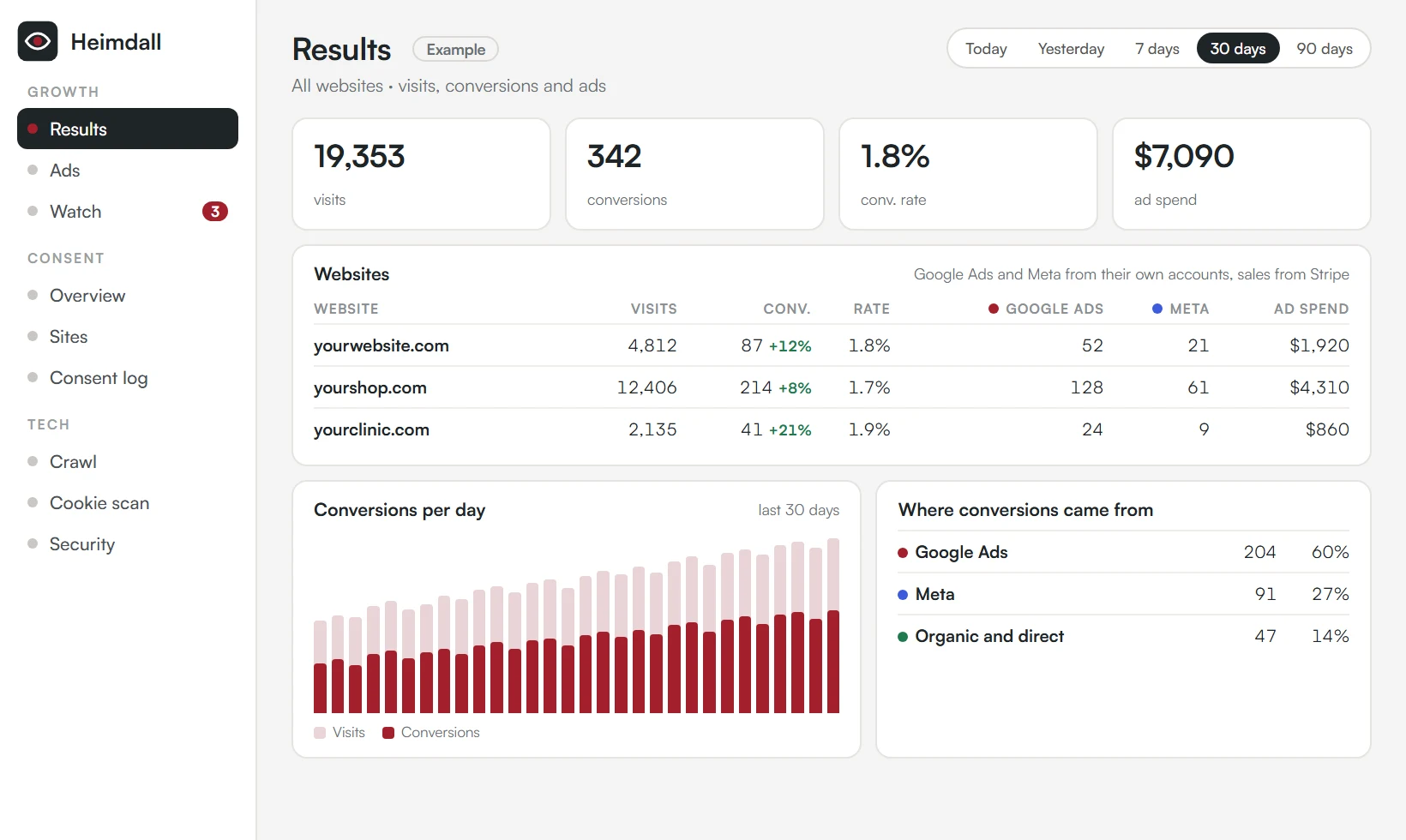
Task: Click the META column header
Action: tap(1181, 309)
